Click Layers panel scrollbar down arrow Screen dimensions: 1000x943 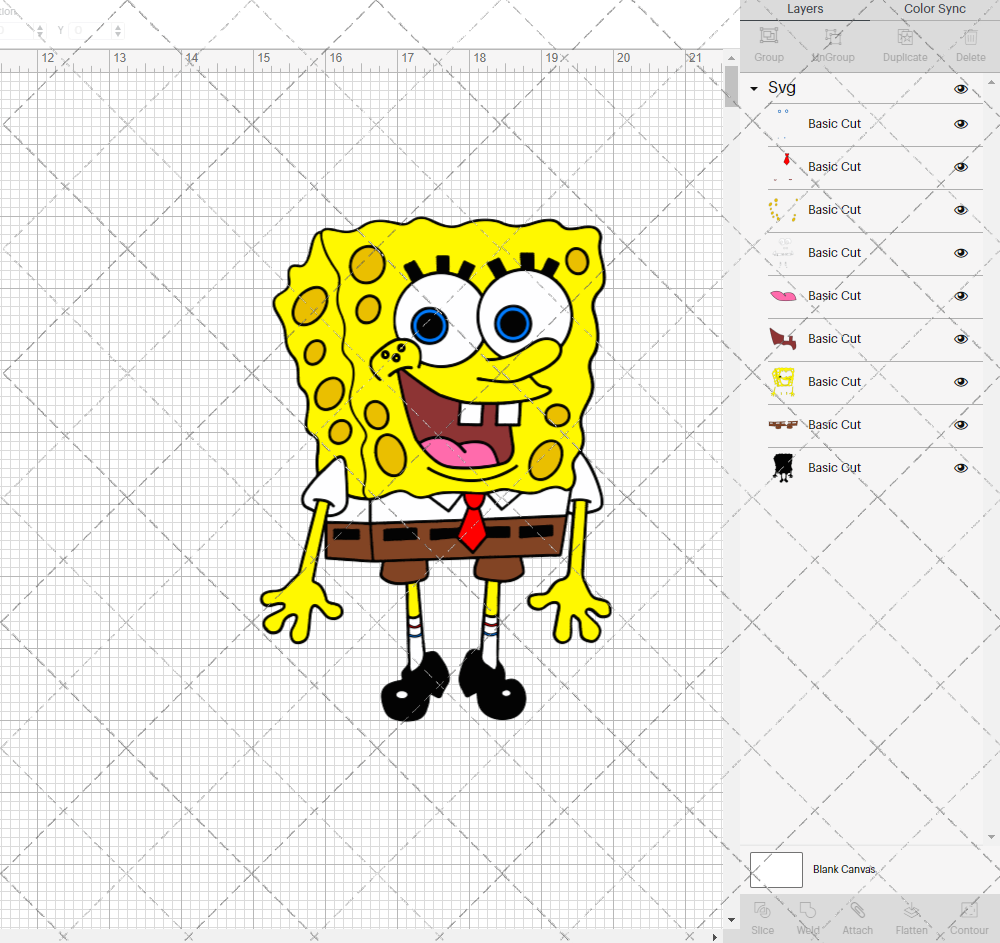[991, 837]
